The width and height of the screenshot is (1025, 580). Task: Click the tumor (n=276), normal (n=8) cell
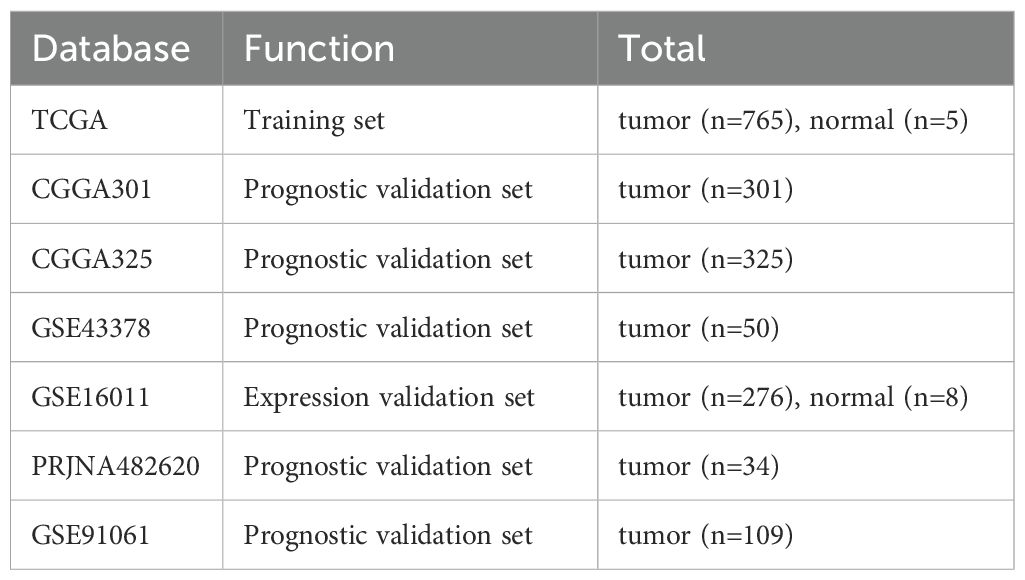coord(793,397)
